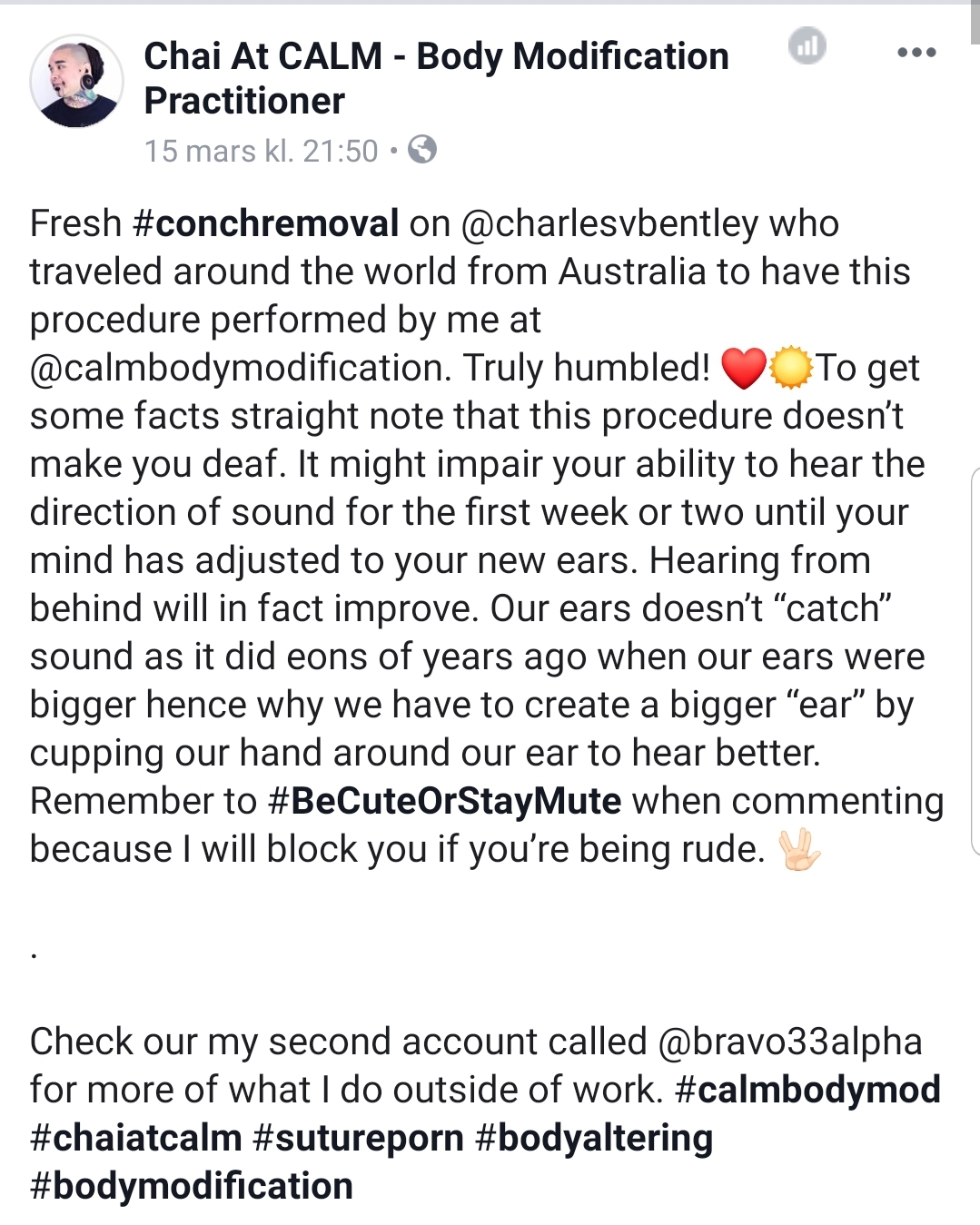Open the #bodymodification hashtag
This screenshot has height=1225, width=980.
pyautogui.click(x=192, y=1186)
